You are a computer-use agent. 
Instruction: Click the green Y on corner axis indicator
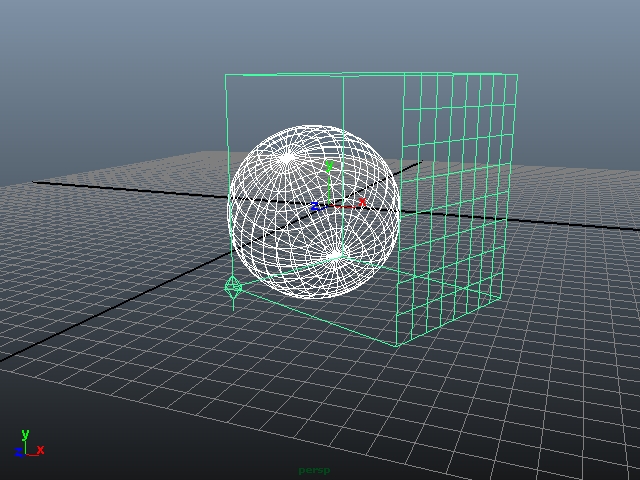[x=25, y=435]
